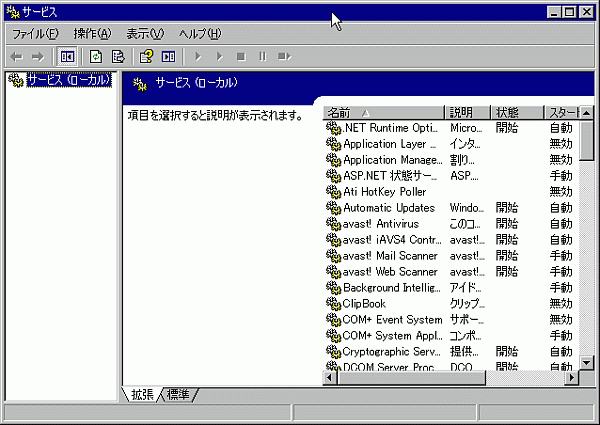Click the ASP.NET 状態サー service icon
Image resolution: width=600 pixels, height=425 pixels.
point(333,176)
